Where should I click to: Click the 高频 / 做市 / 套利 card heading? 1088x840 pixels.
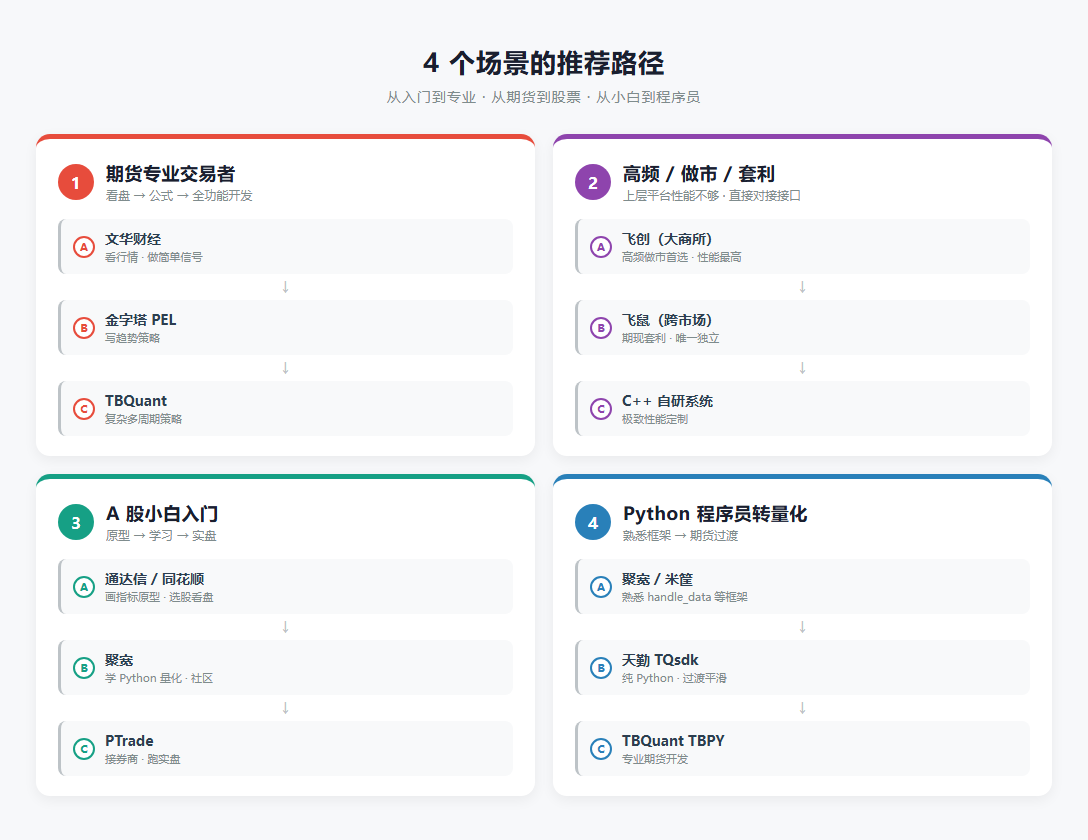click(699, 173)
